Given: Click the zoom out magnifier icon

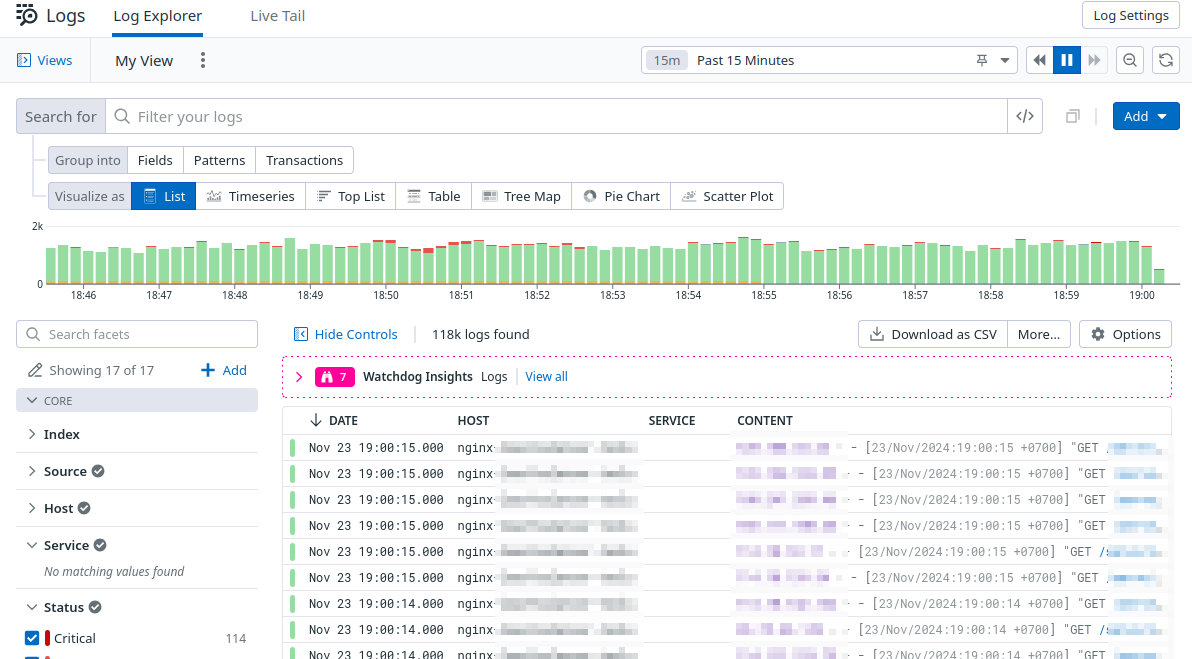Looking at the screenshot, I should coord(1129,60).
